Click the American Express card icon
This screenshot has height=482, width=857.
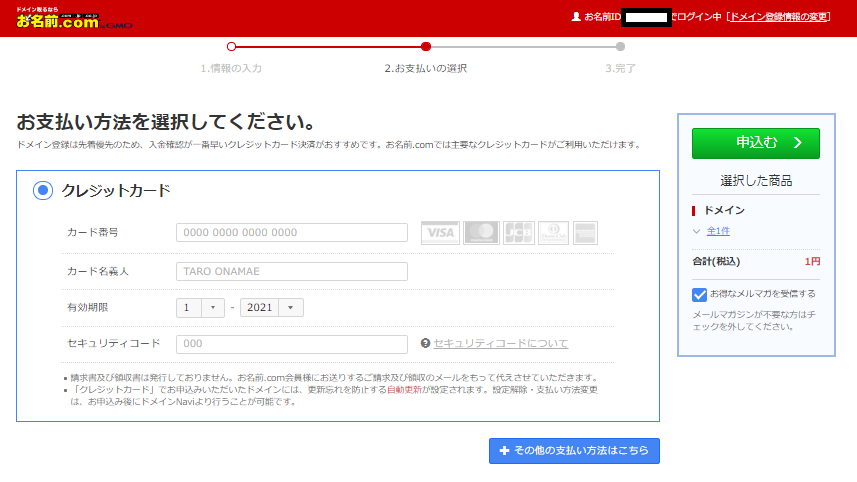(585, 232)
